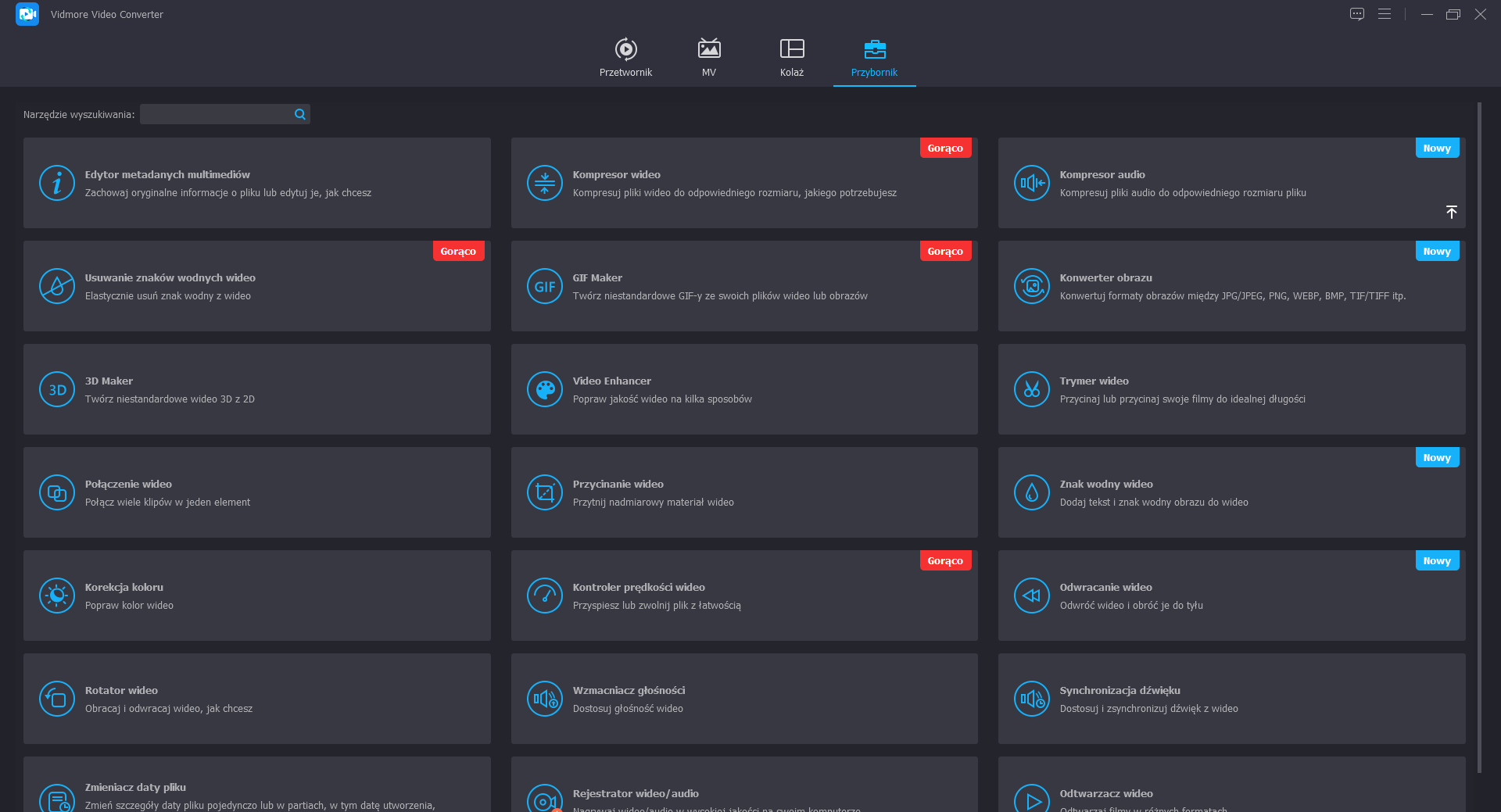Image resolution: width=1501 pixels, height=812 pixels.
Task: Click the Konwertuj formaty obrazów description
Action: point(1232,296)
